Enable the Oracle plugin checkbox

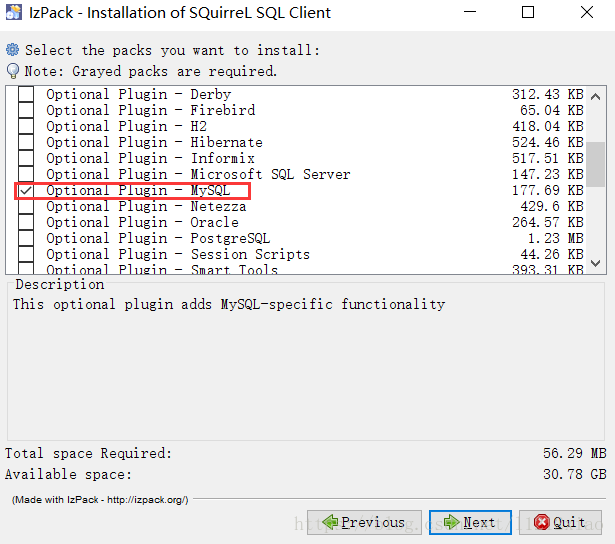[x=26, y=223]
